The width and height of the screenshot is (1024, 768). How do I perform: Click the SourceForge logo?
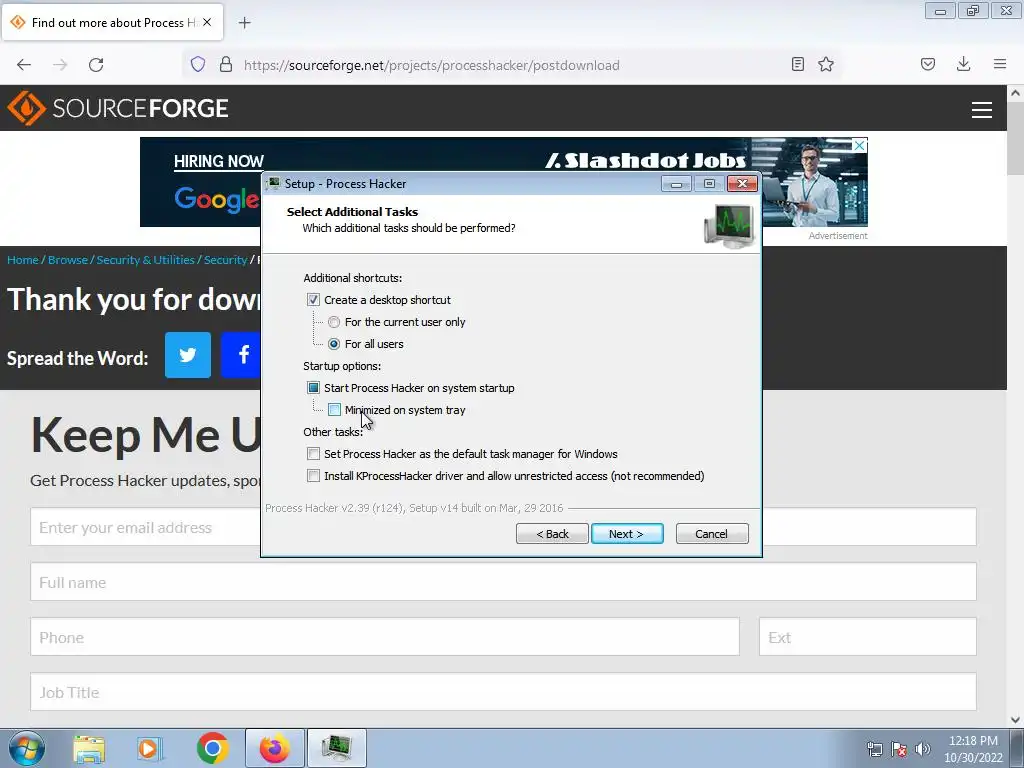click(118, 108)
